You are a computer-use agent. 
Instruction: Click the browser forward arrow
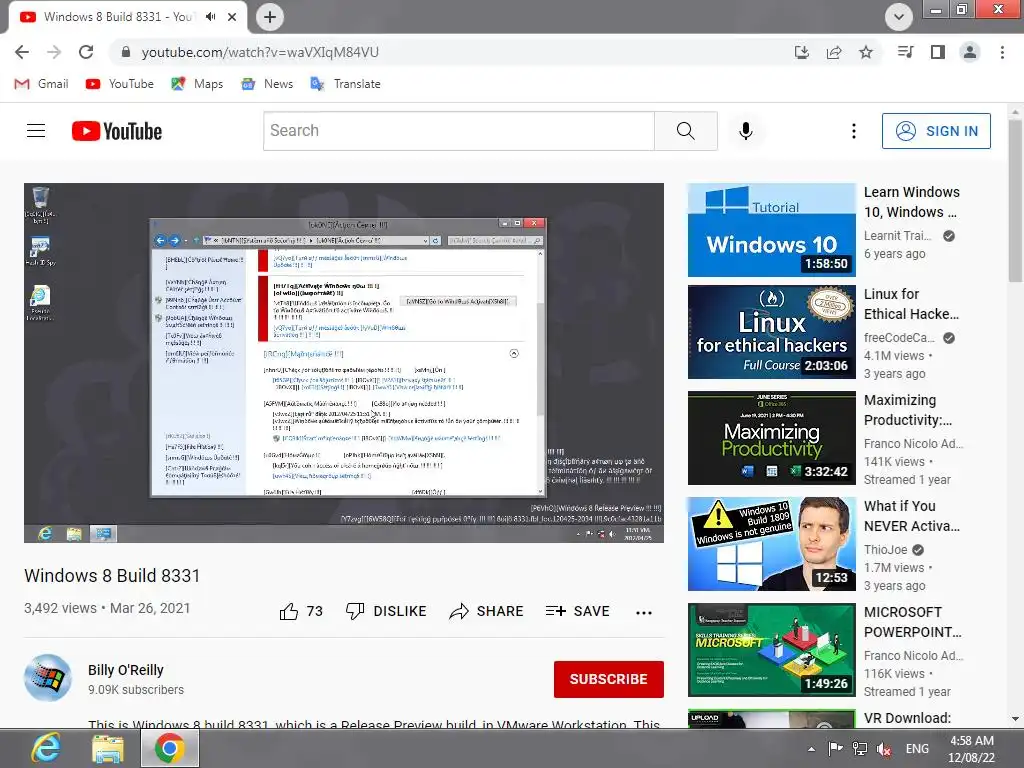(x=54, y=52)
